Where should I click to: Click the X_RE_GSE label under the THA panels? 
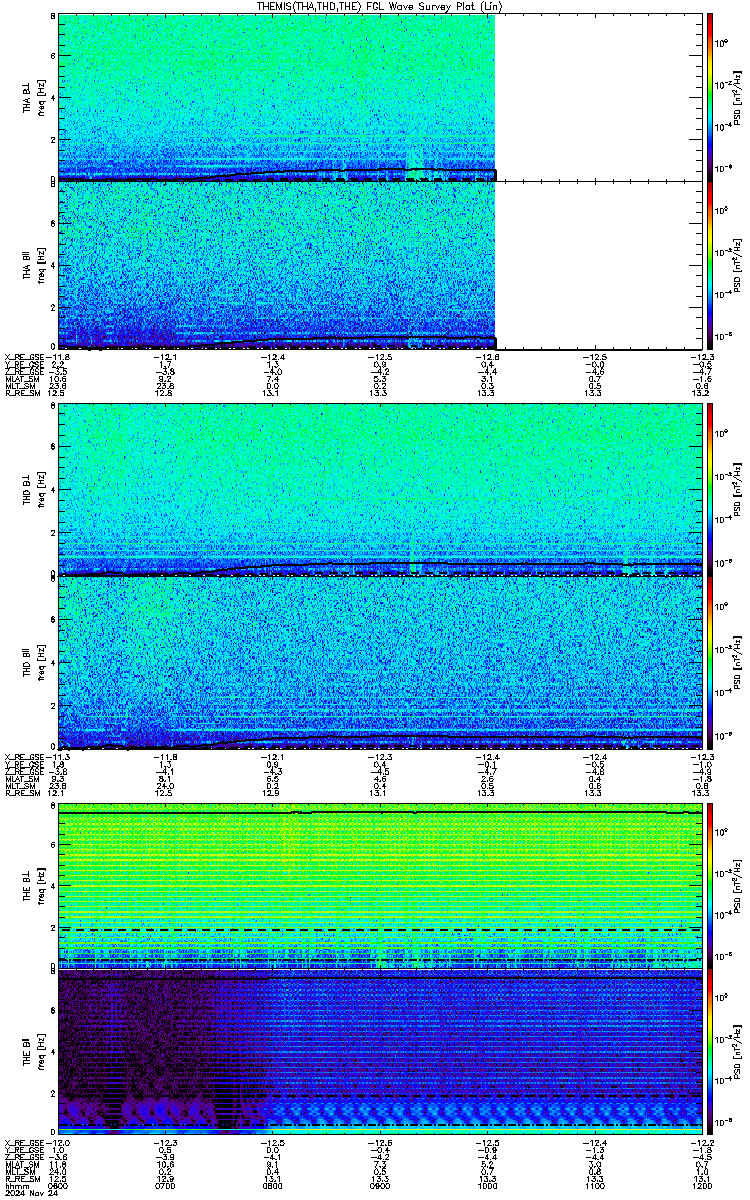(x=24, y=357)
